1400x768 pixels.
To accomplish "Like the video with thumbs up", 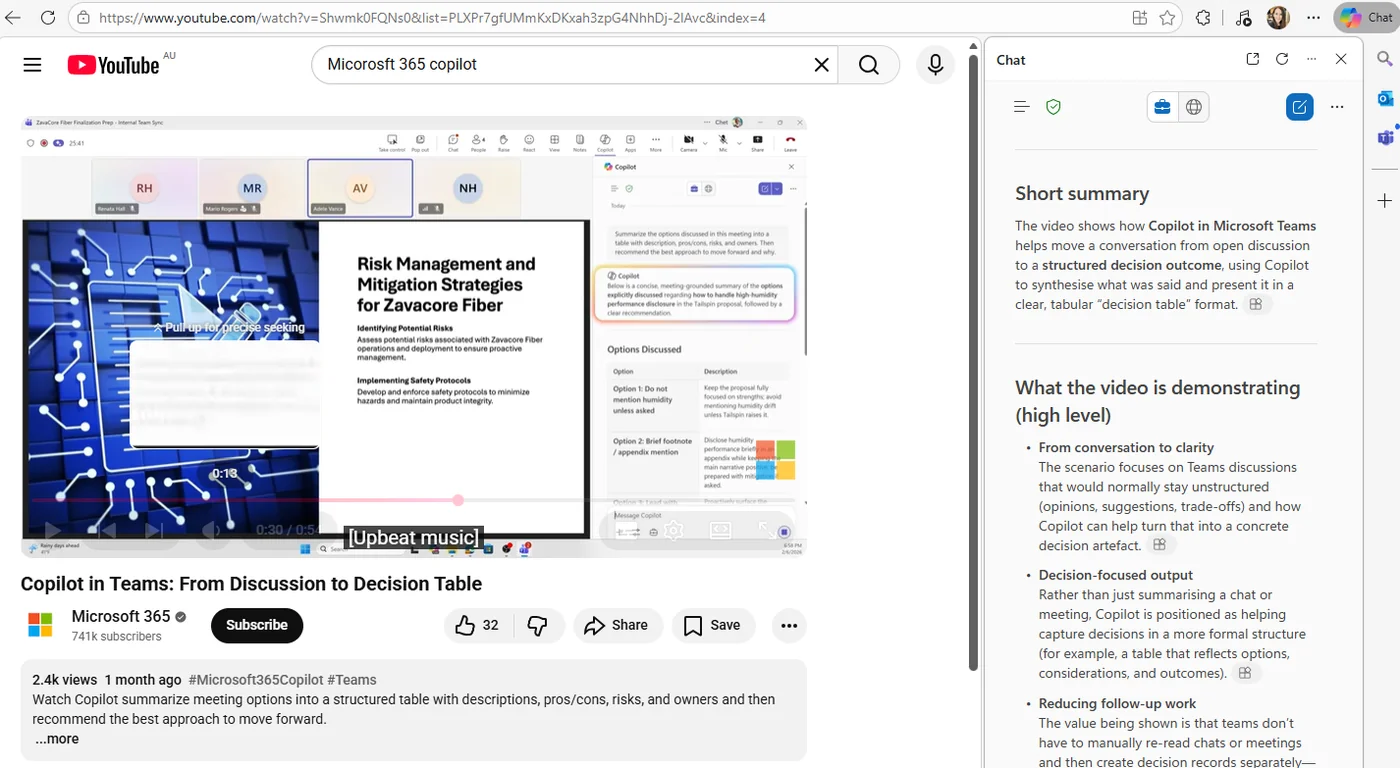I will point(477,625).
